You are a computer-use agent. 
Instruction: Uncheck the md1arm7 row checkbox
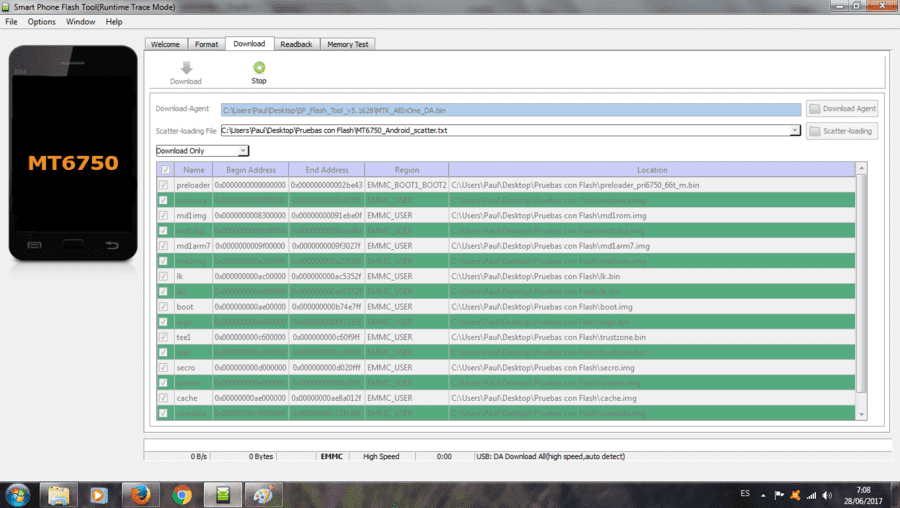[164, 246]
